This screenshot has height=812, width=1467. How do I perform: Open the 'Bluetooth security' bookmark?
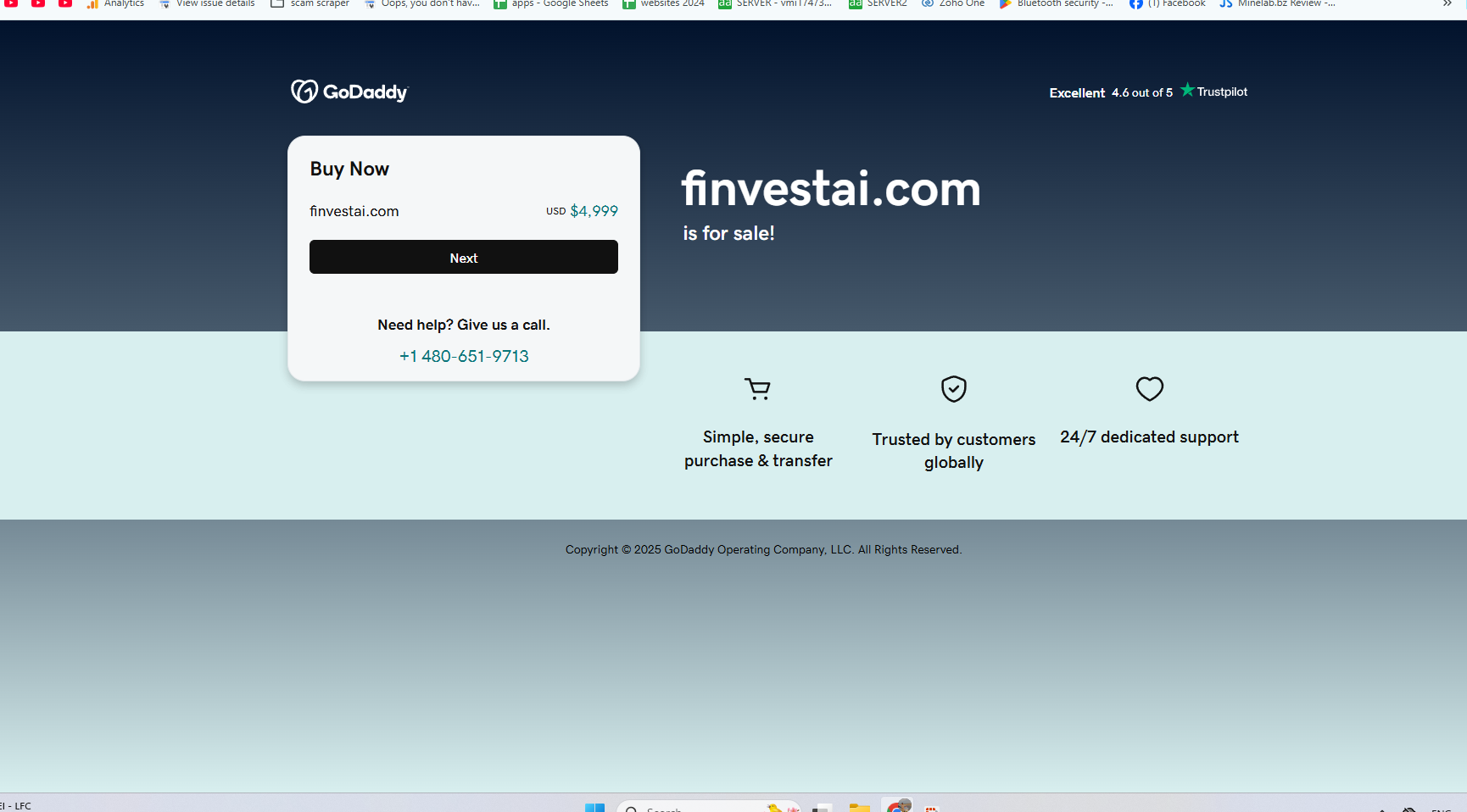(1057, 4)
